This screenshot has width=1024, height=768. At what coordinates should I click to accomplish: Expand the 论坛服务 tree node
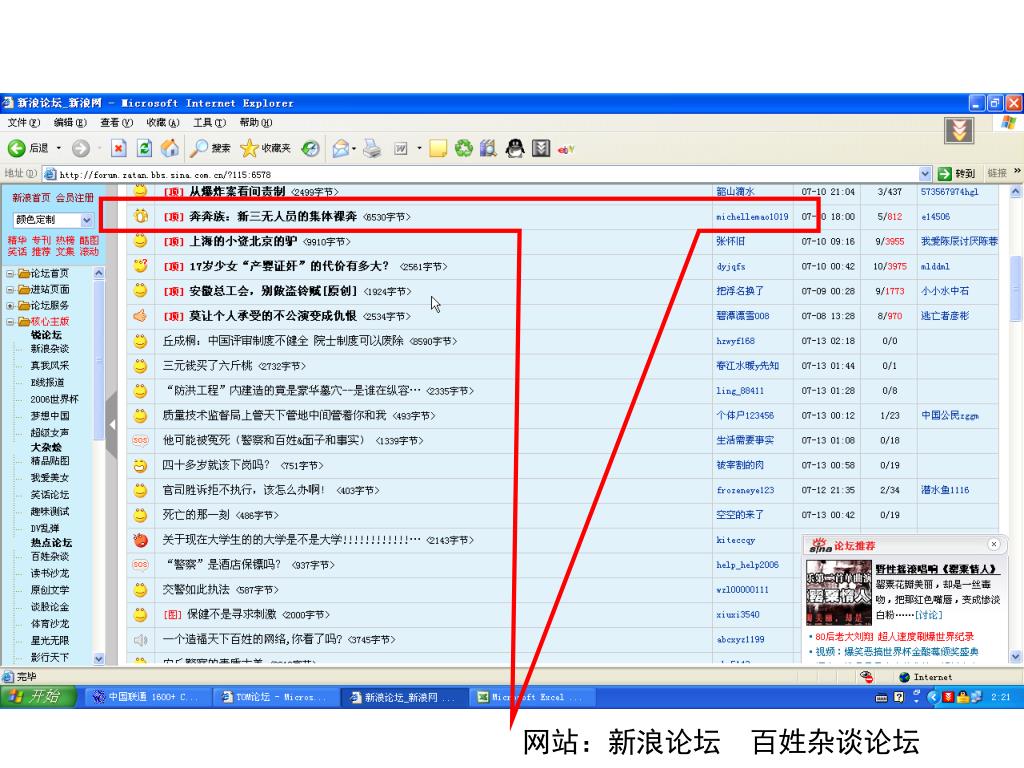pyautogui.click(x=10, y=306)
